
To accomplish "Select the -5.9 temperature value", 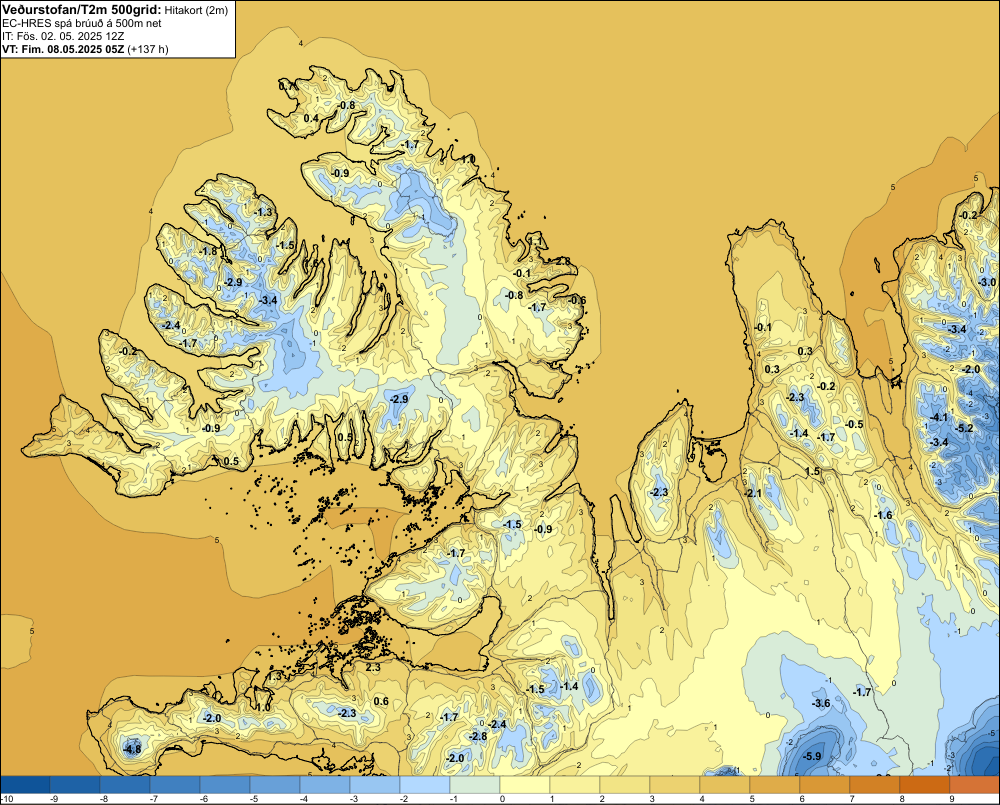I will [812, 757].
